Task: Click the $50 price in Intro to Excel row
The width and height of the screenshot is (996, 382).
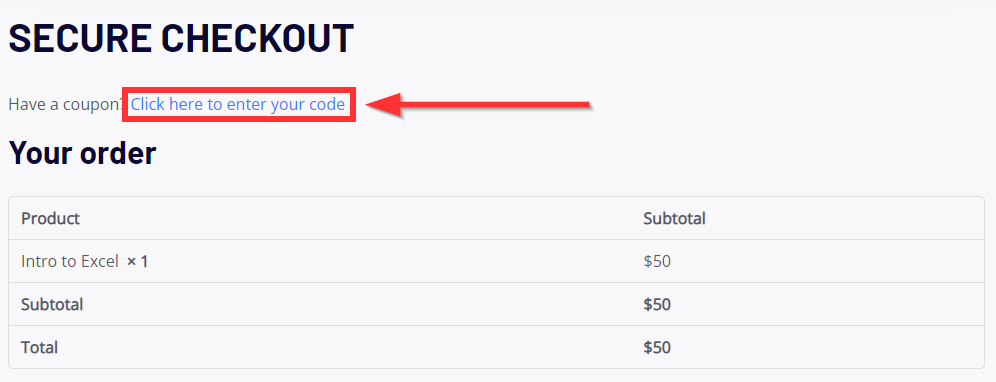Action: (x=657, y=261)
